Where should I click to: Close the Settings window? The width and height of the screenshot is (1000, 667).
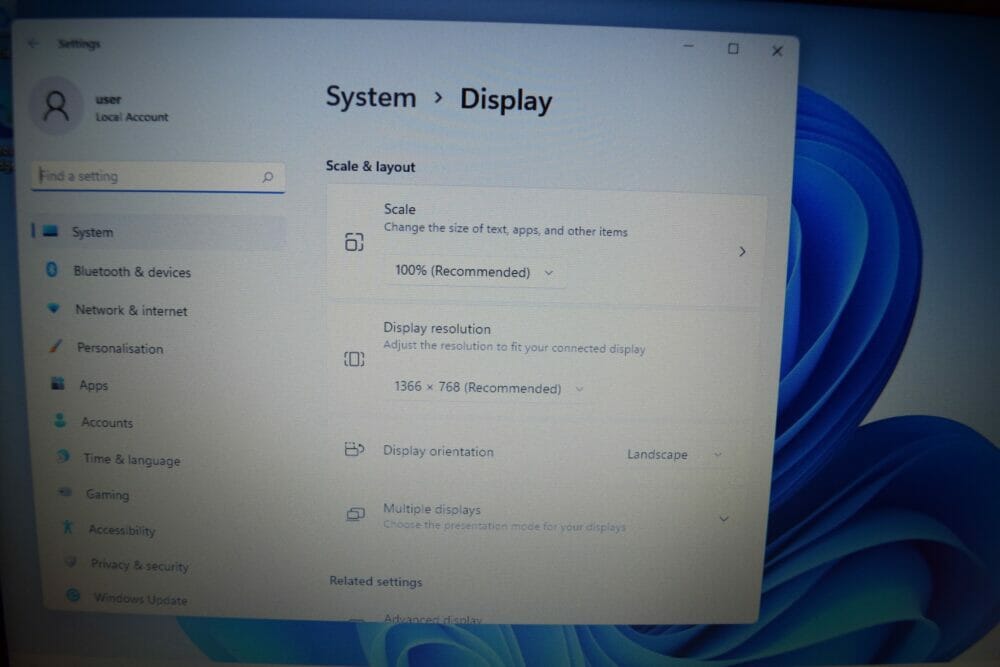[x=777, y=51]
